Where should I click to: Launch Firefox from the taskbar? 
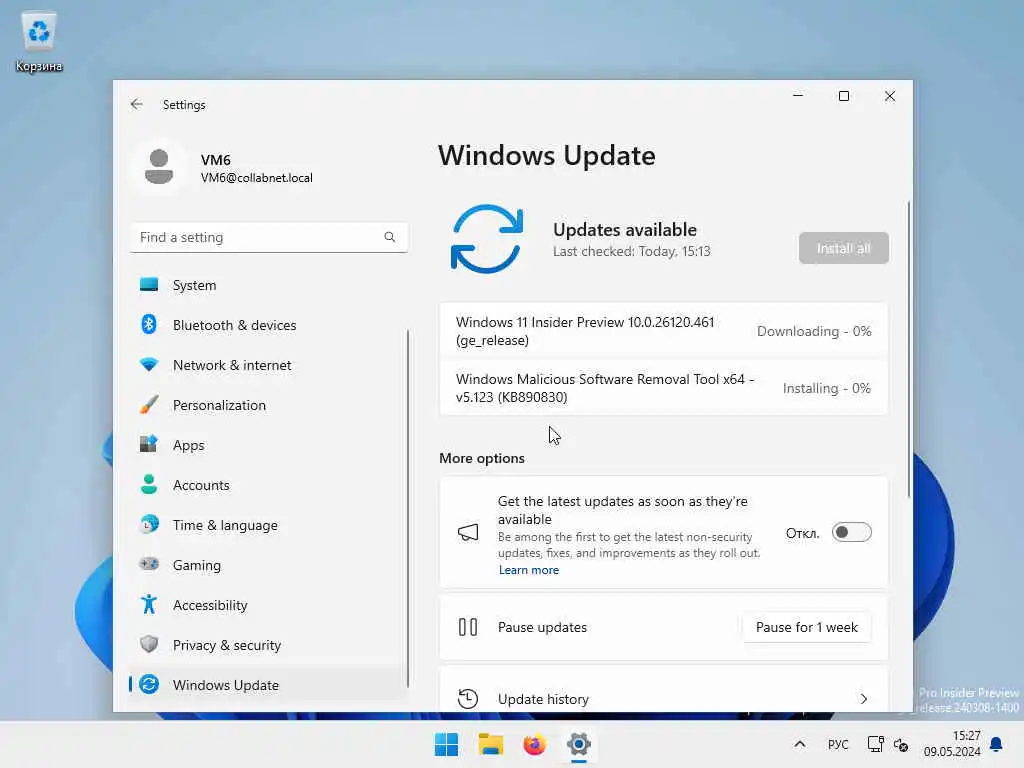click(x=534, y=744)
